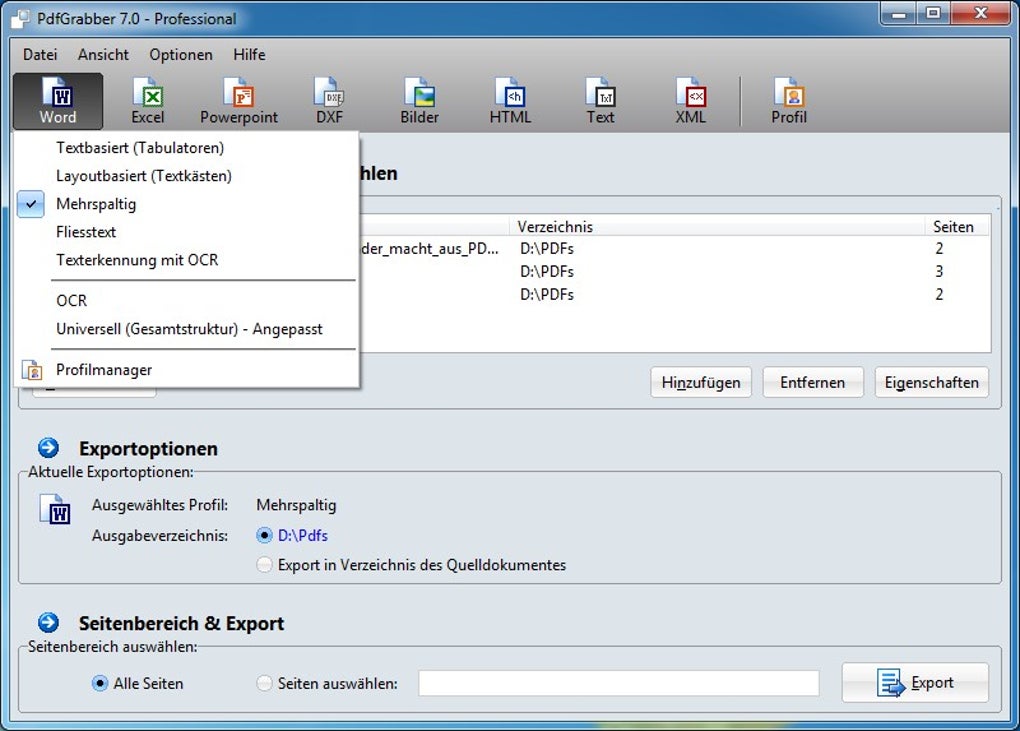1020x731 pixels.
Task: Open the Datei menu
Action: (40, 55)
